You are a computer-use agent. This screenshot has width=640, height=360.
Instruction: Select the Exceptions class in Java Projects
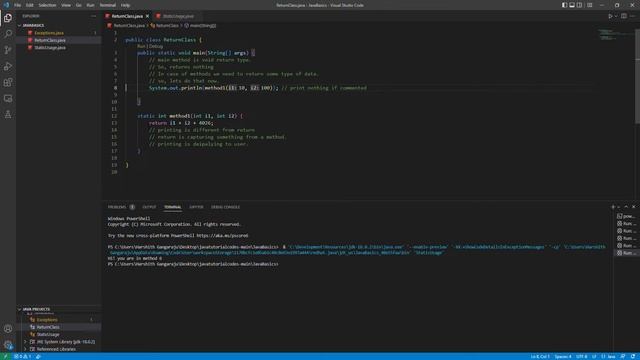pyautogui.click(x=59, y=320)
